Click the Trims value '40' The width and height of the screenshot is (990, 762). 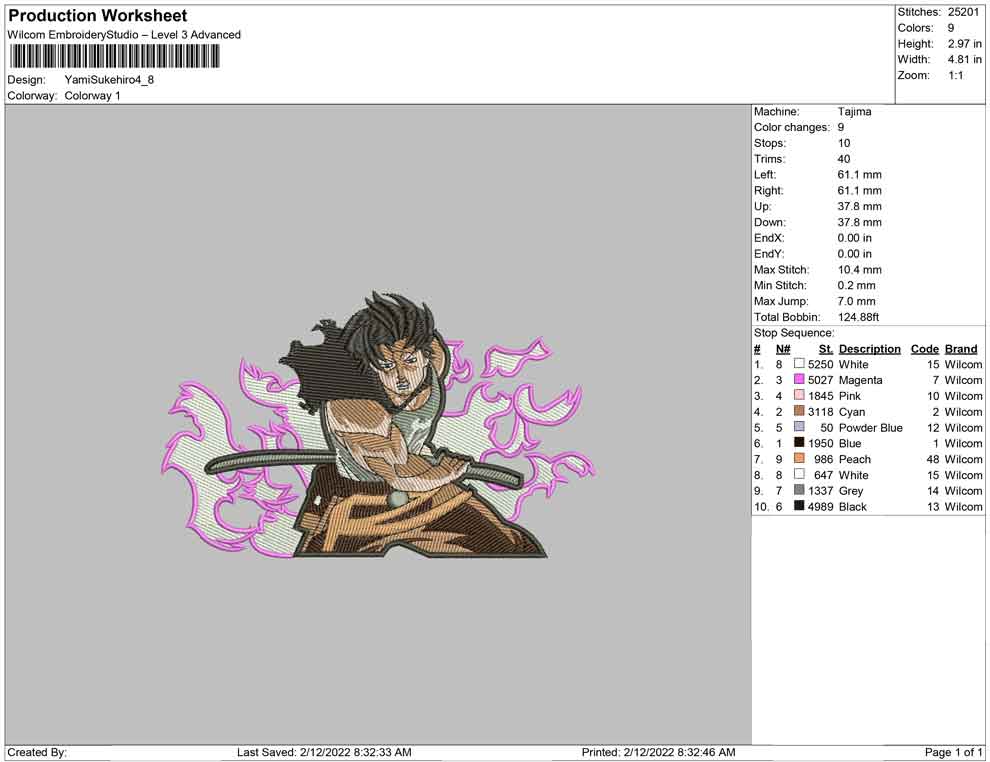[844, 159]
